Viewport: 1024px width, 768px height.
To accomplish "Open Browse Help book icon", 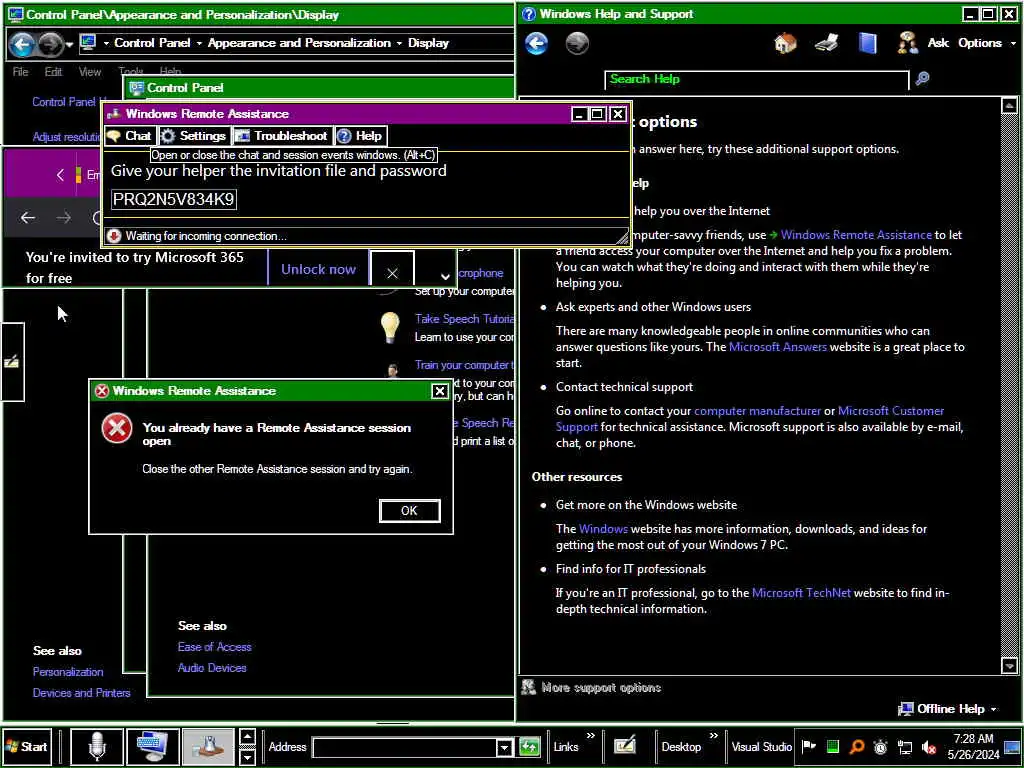I will pos(867,44).
